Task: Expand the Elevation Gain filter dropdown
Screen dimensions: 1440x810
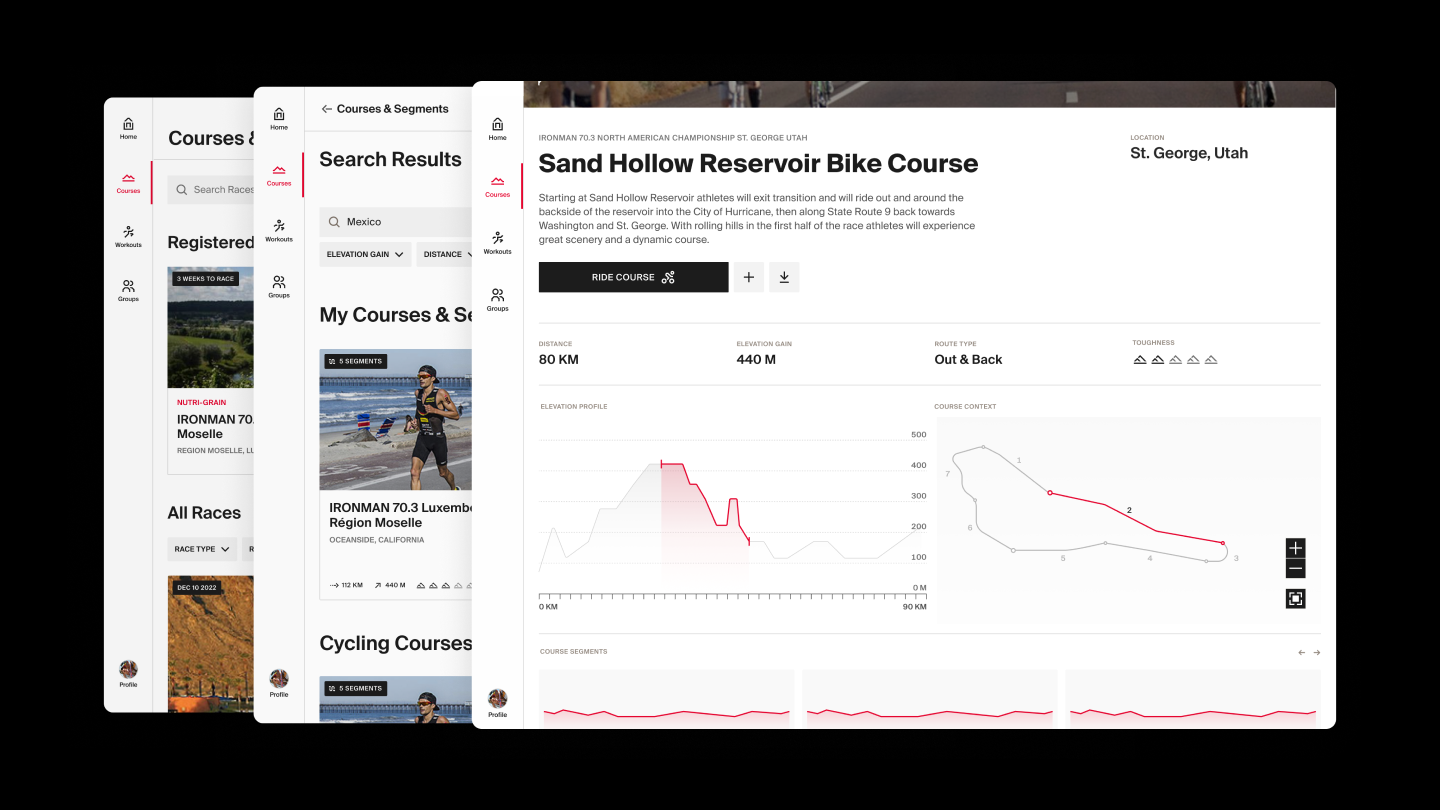Action: pos(365,254)
